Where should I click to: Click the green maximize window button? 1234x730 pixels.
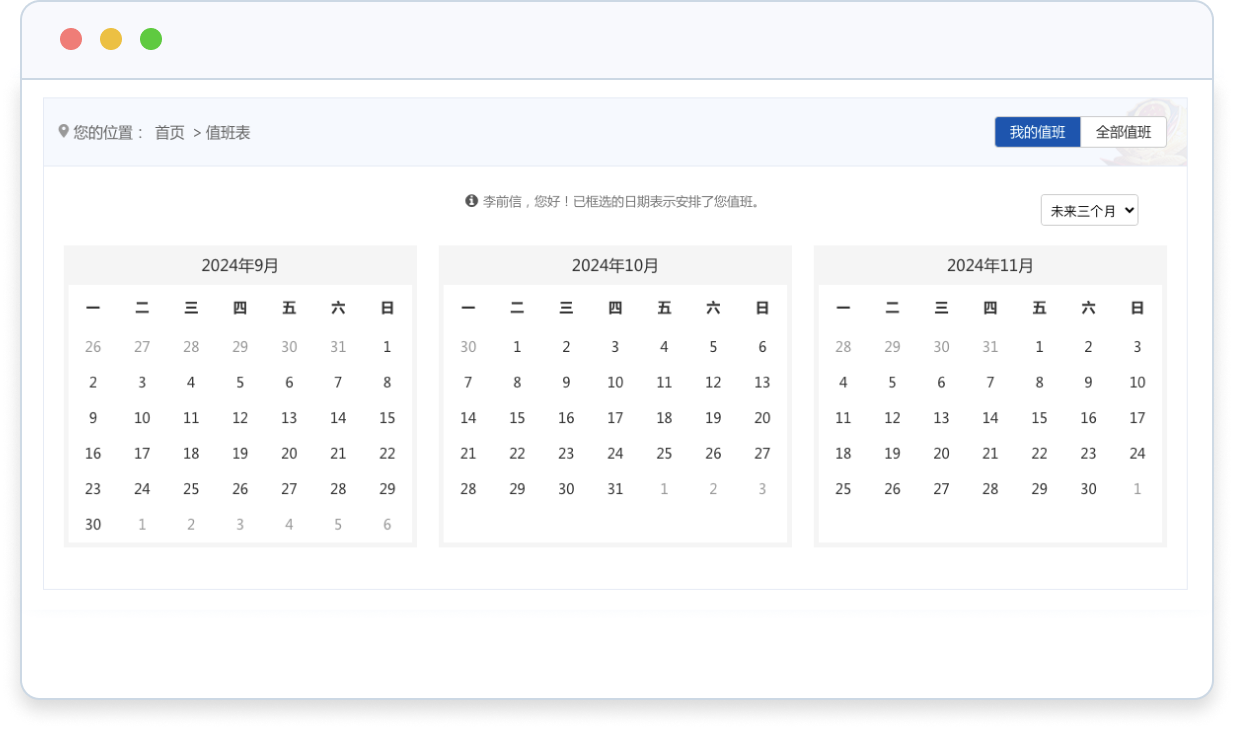click(x=151, y=39)
